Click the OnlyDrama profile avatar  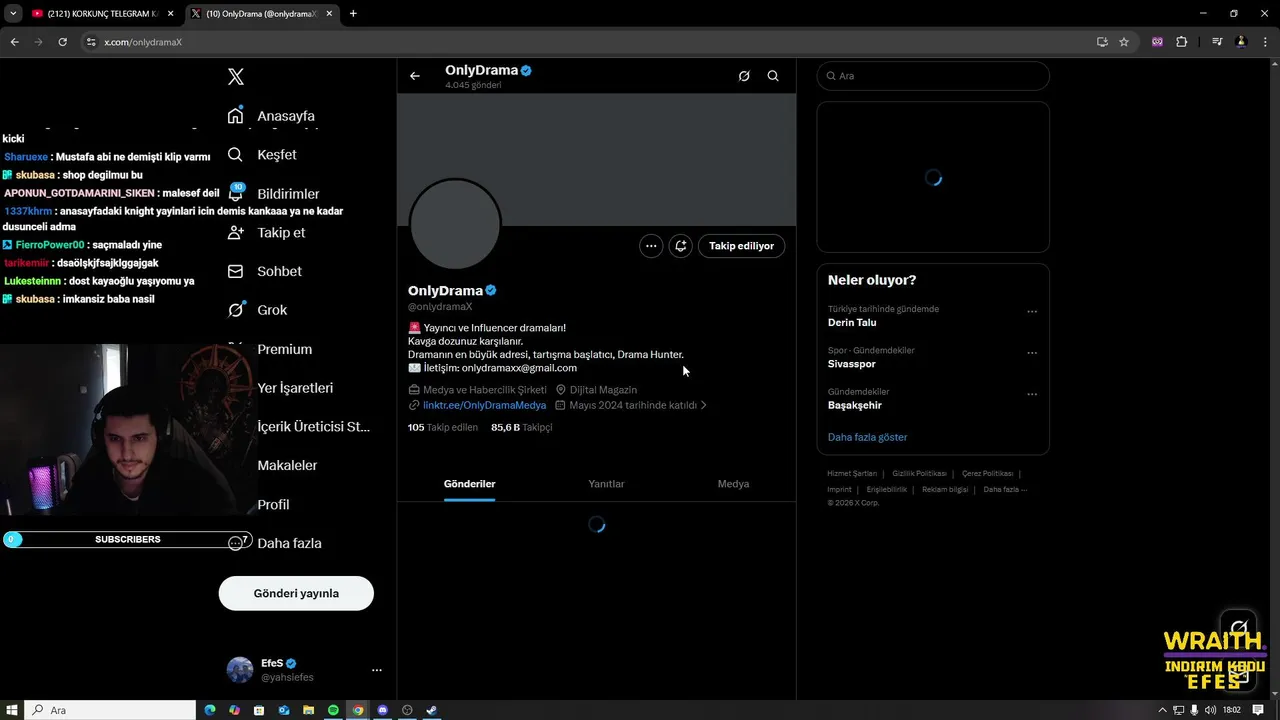[455, 224]
